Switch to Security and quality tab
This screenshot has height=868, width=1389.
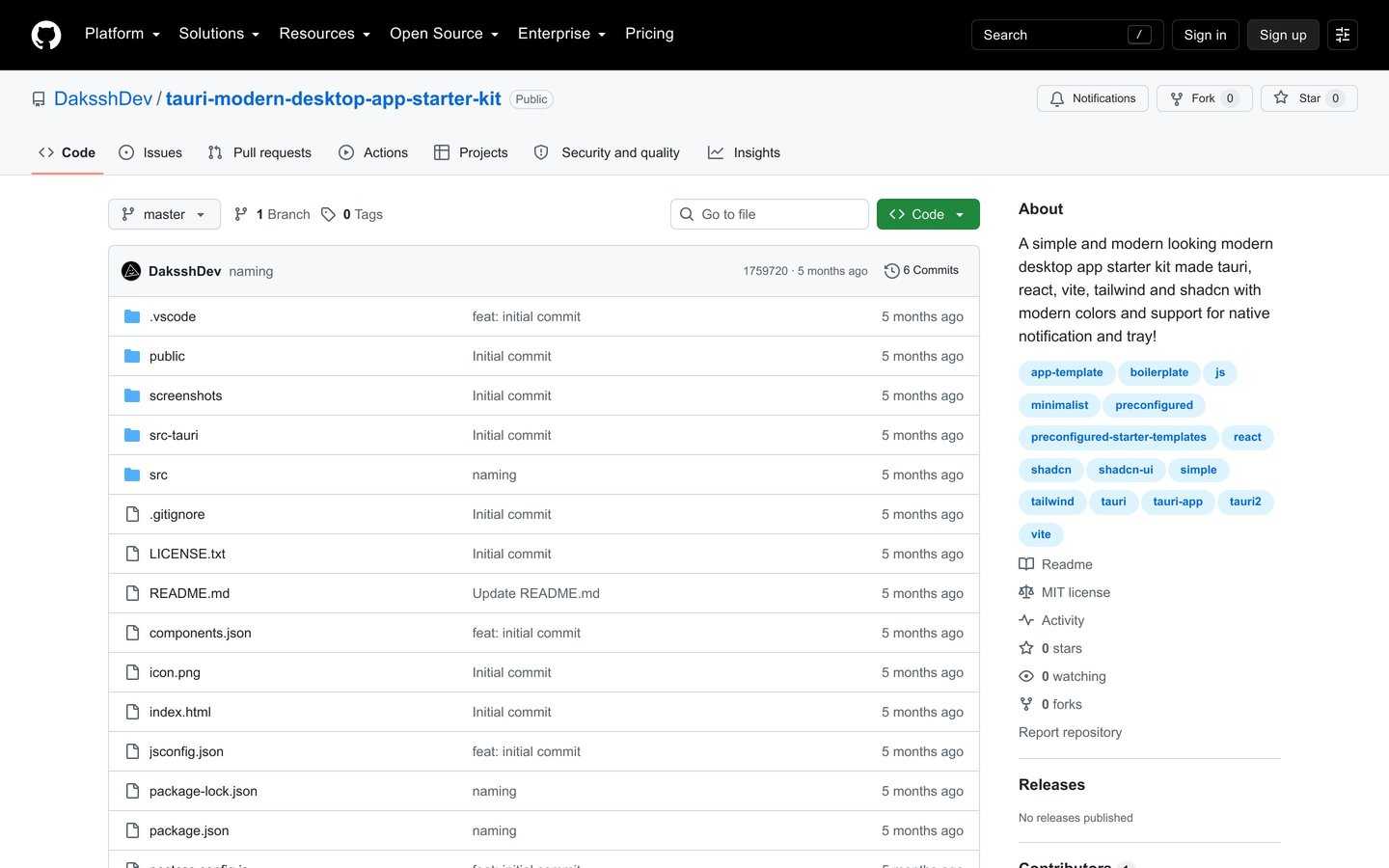click(607, 152)
